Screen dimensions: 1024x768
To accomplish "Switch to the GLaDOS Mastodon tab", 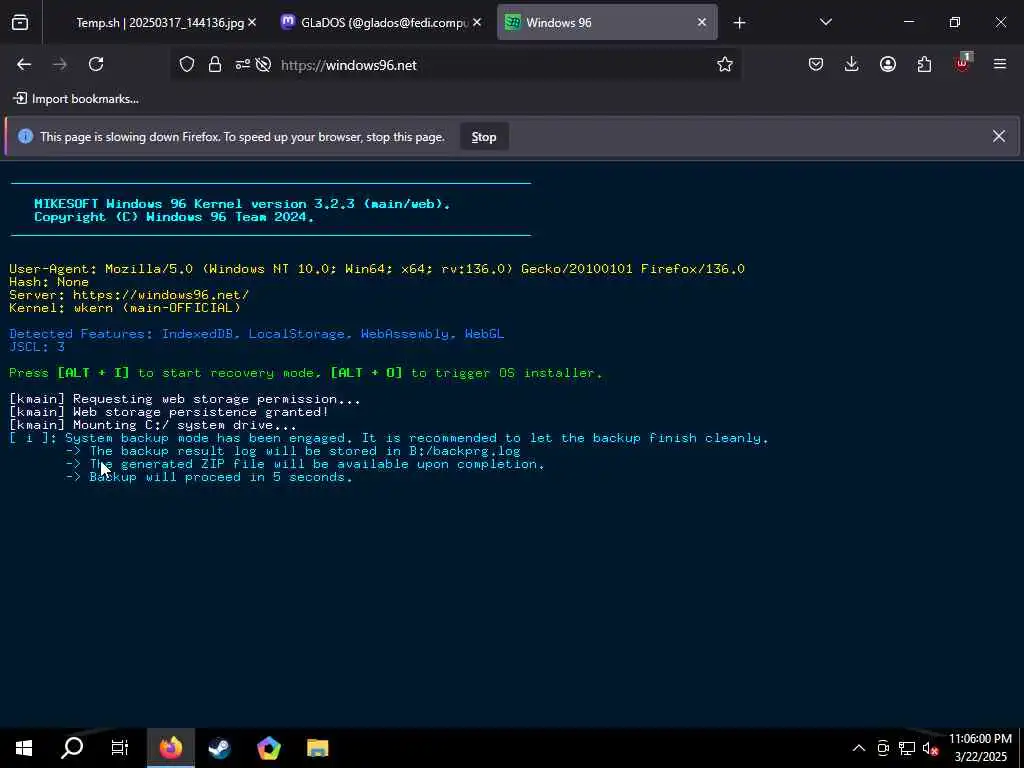I will 382,22.
